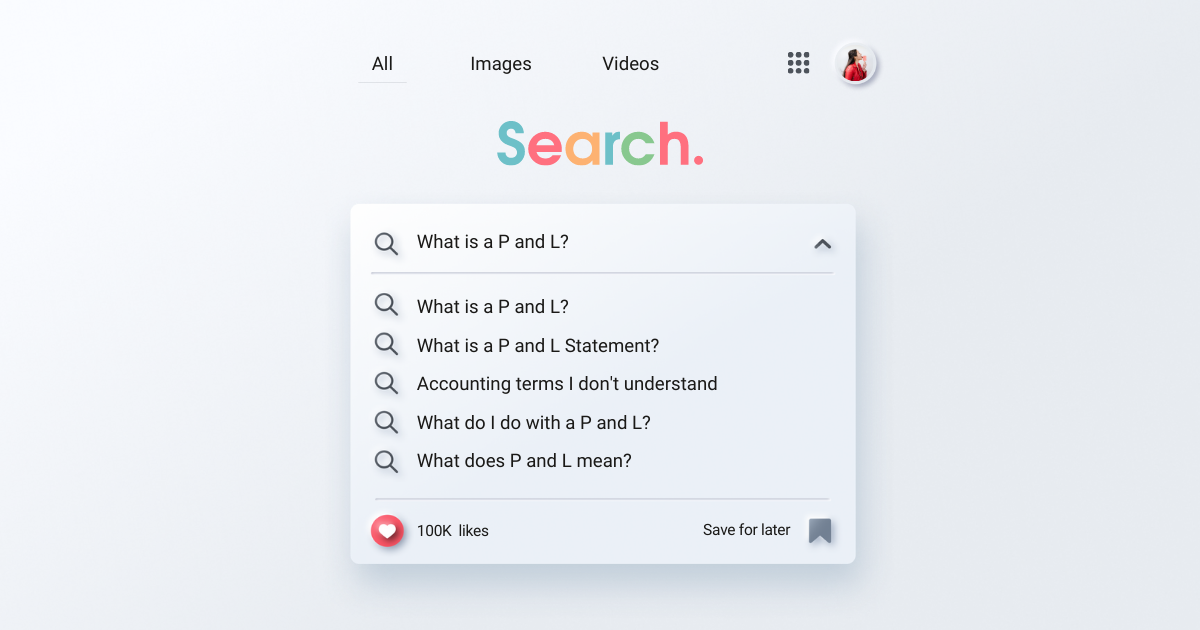
Task: Open the apps grid icon
Action: (798, 63)
